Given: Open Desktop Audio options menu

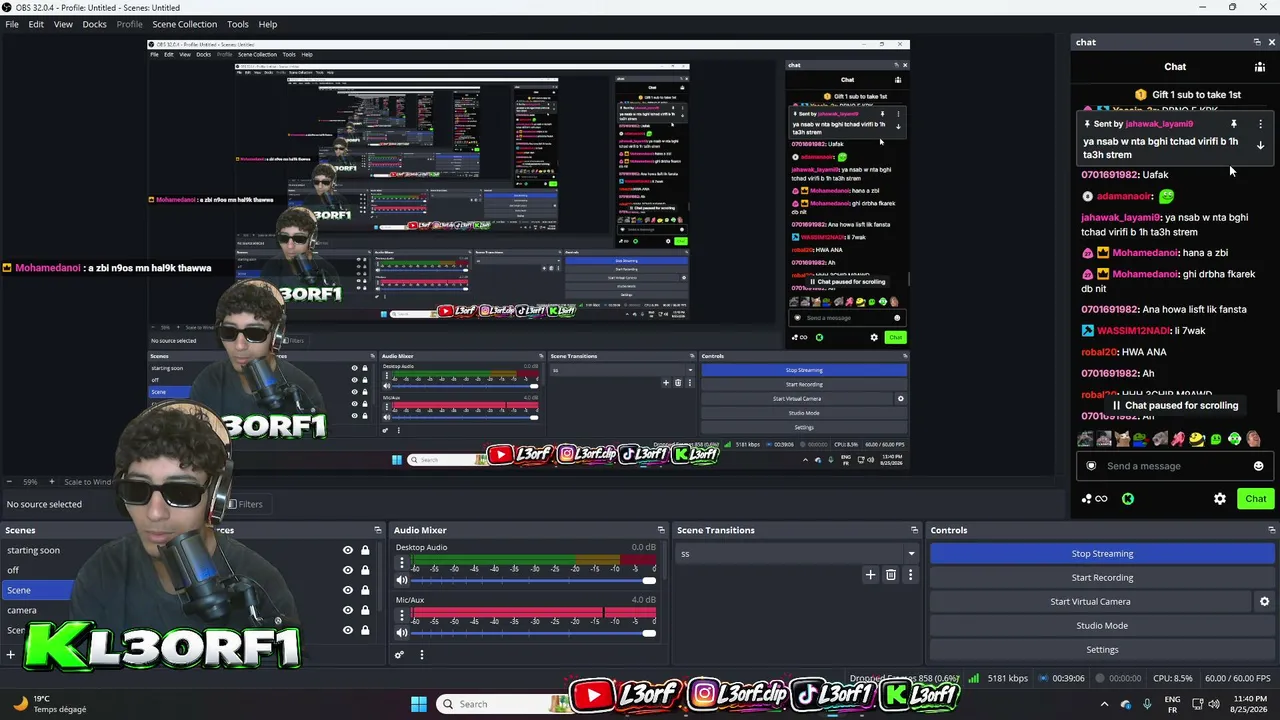Looking at the screenshot, I should click(402, 562).
